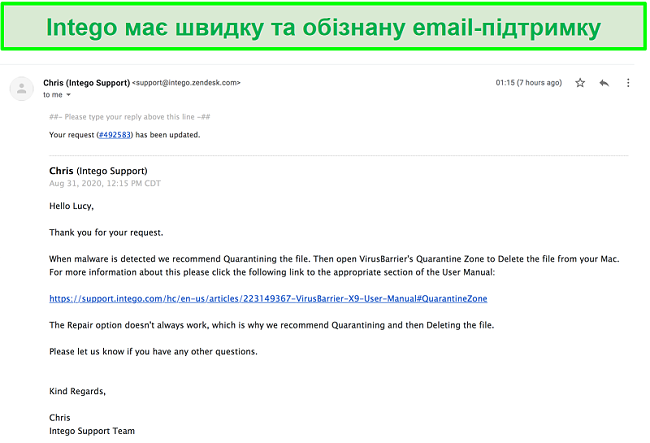Click the support@intego.zendesk.com address

point(186,83)
